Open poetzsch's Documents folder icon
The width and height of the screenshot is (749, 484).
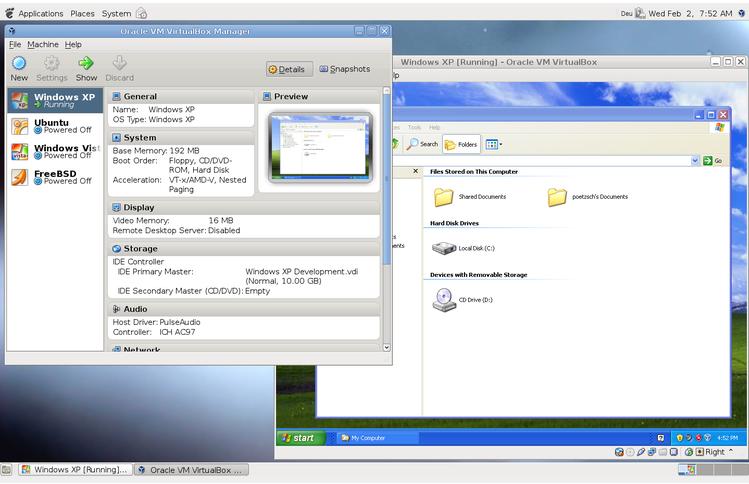(x=556, y=196)
